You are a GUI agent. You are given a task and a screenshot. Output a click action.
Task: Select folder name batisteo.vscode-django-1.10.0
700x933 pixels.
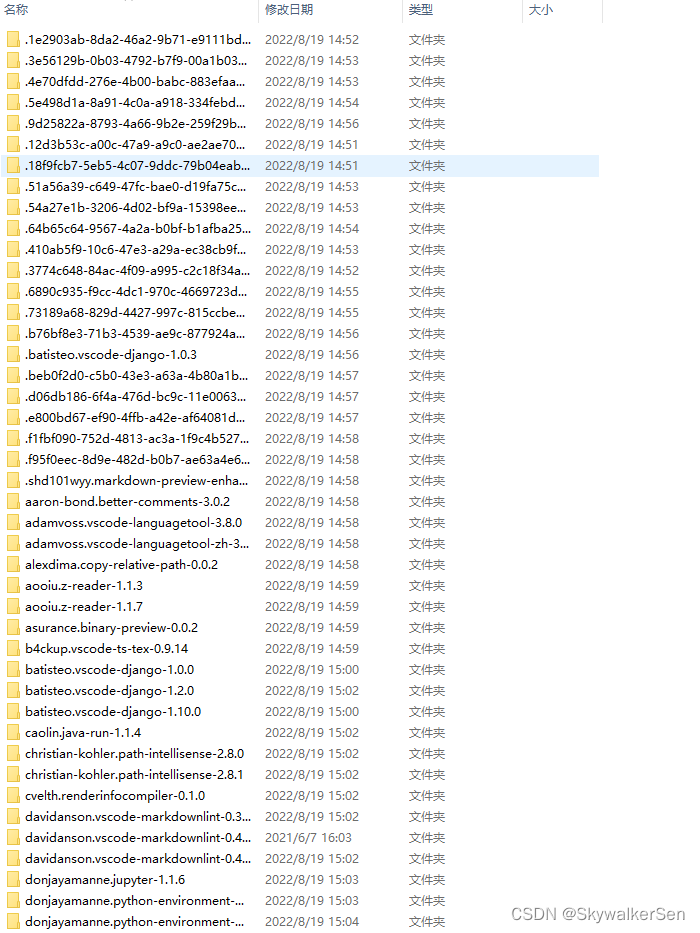tap(113, 712)
